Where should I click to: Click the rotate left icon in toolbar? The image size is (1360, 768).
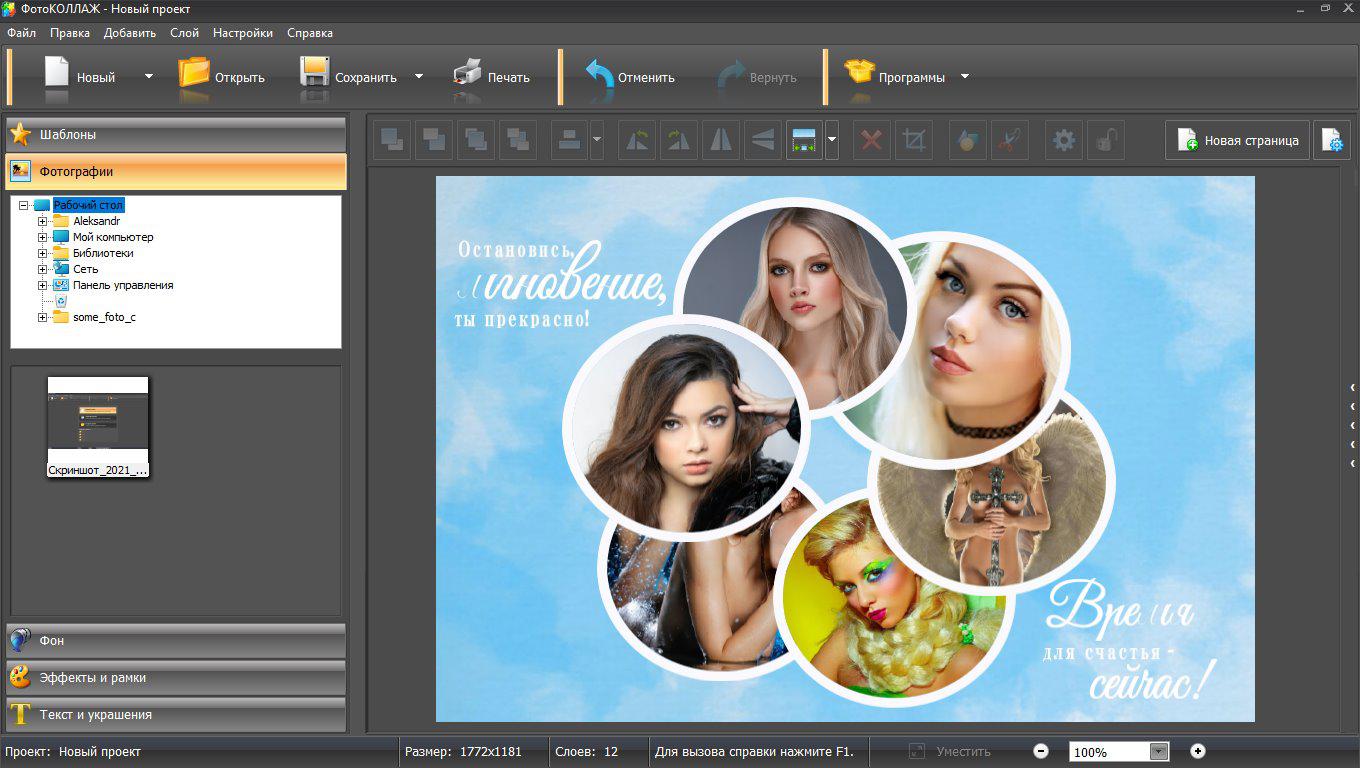click(636, 141)
